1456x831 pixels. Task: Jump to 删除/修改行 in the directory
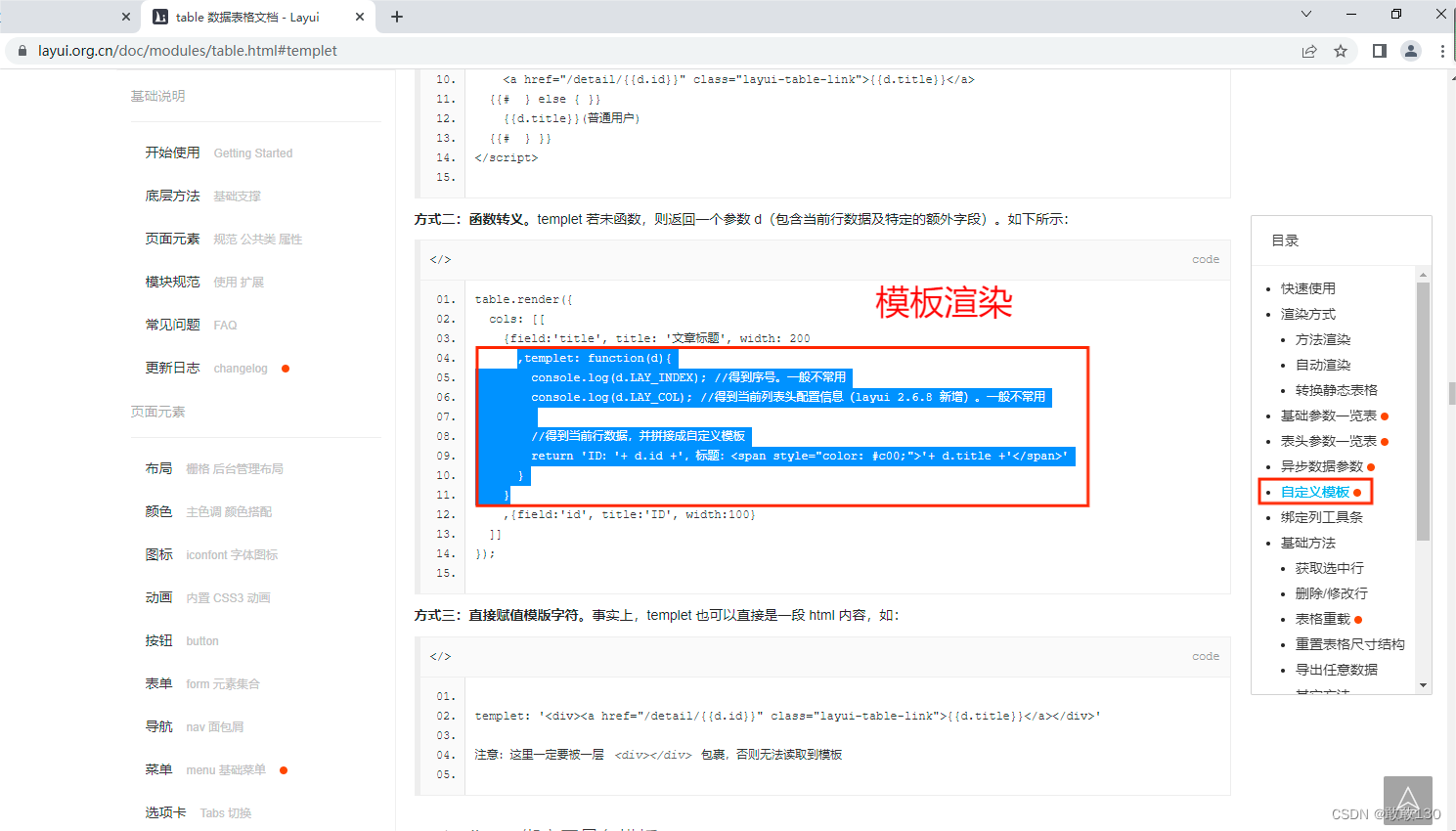point(1332,593)
